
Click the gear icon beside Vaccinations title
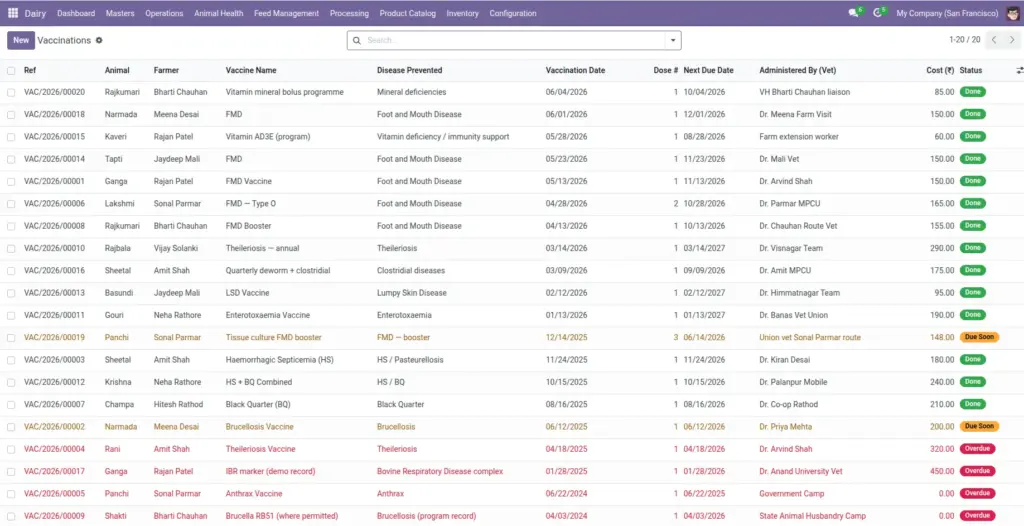(99, 41)
